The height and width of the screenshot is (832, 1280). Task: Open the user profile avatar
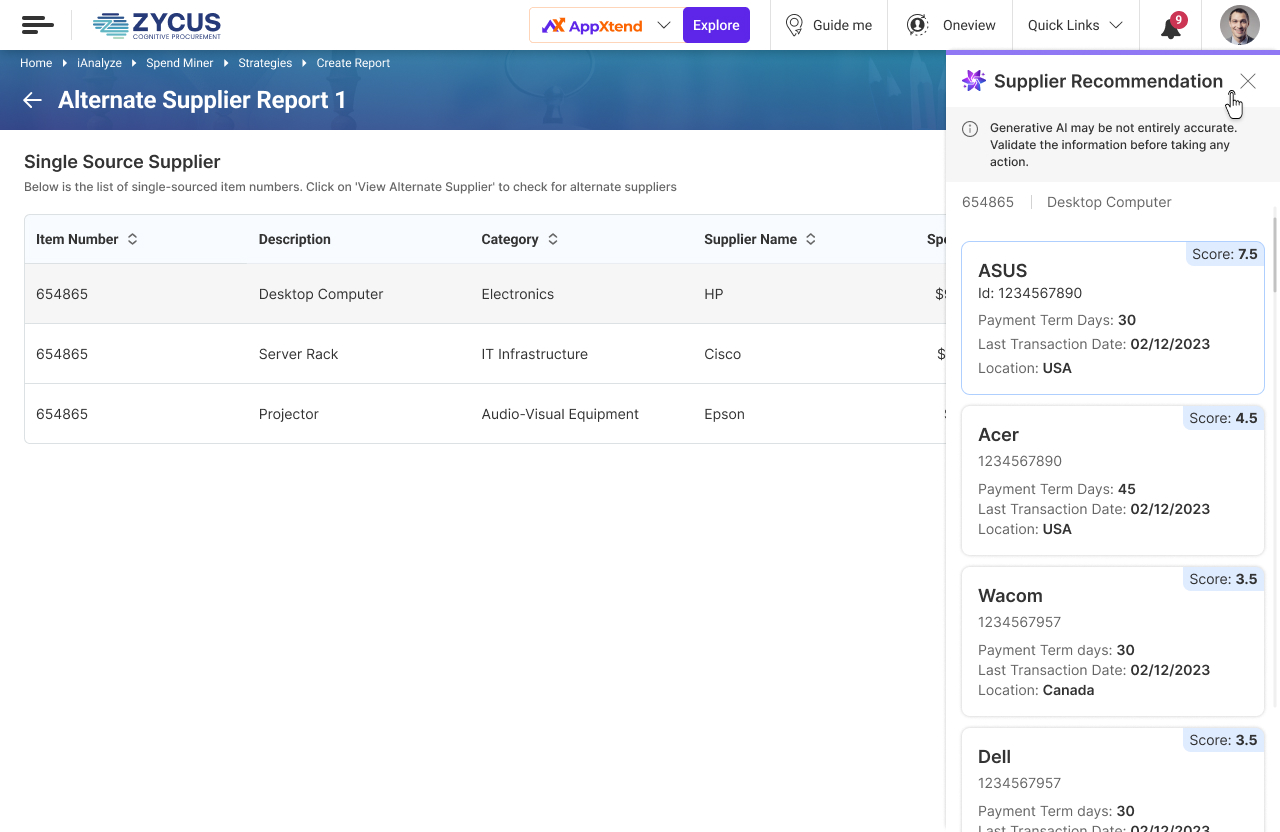pyautogui.click(x=1239, y=25)
